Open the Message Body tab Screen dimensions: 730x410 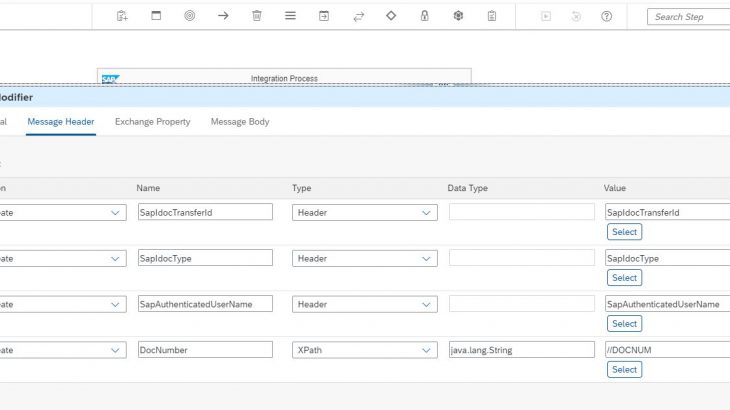coord(239,122)
